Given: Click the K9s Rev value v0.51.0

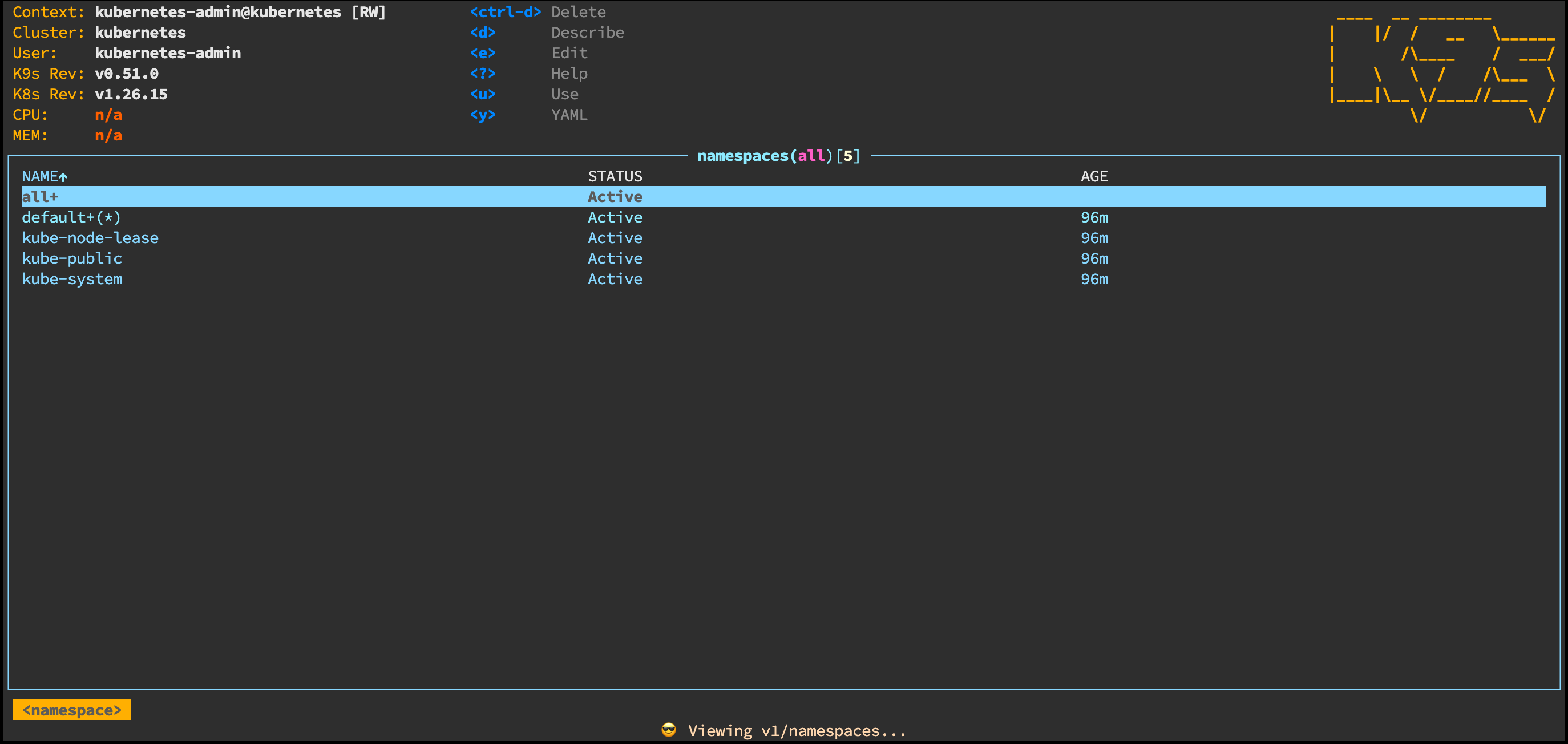Looking at the screenshot, I should (x=127, y=74).
